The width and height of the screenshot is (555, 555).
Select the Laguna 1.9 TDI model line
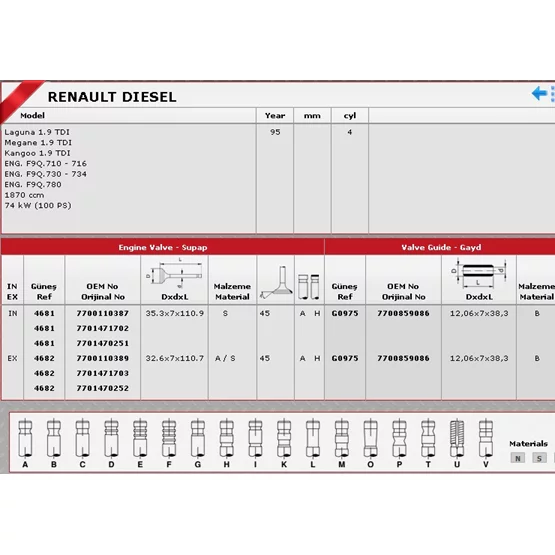coord(37,132)
